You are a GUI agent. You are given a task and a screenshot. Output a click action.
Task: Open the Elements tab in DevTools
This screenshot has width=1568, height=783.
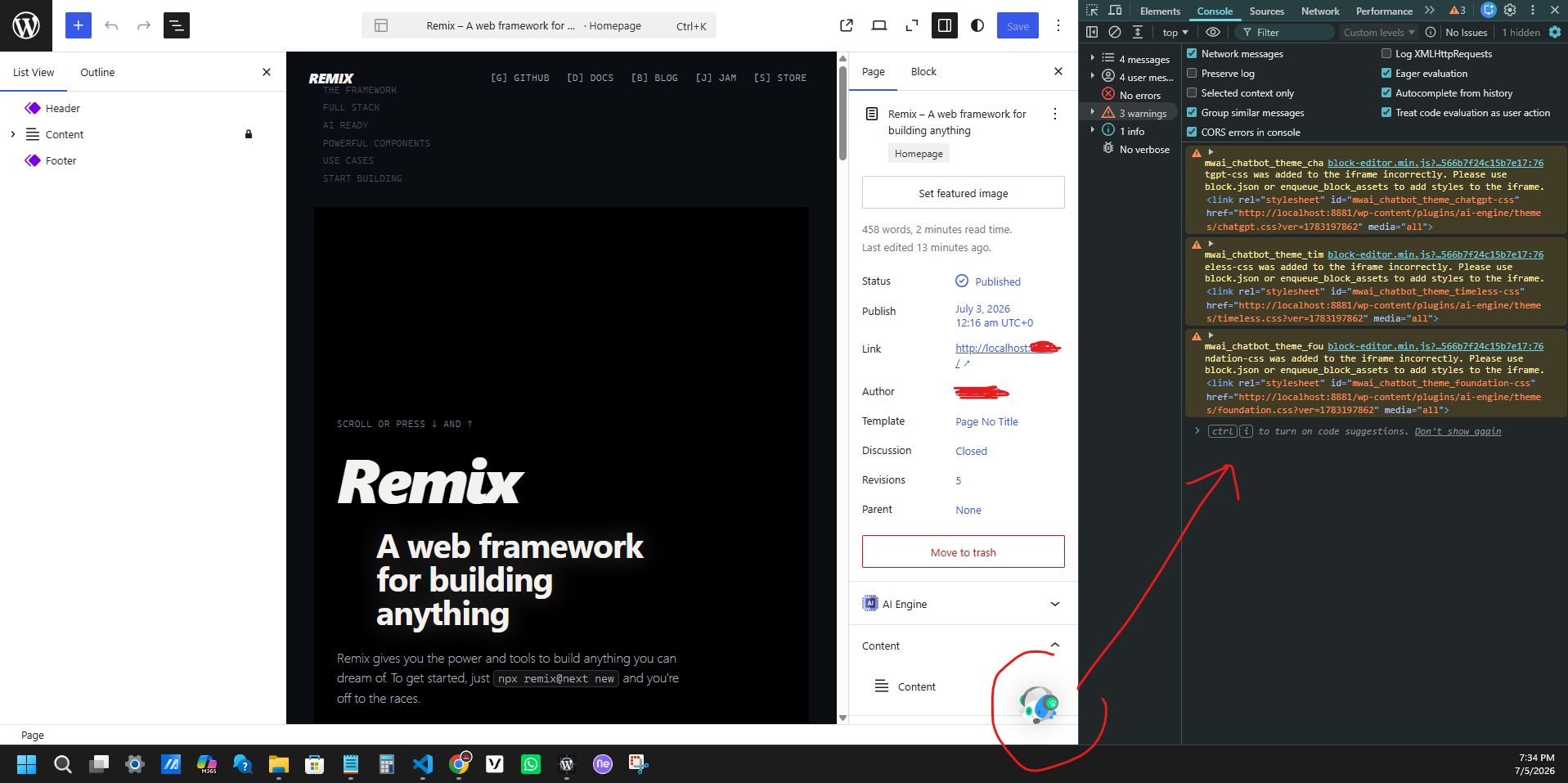[1160, 11]
